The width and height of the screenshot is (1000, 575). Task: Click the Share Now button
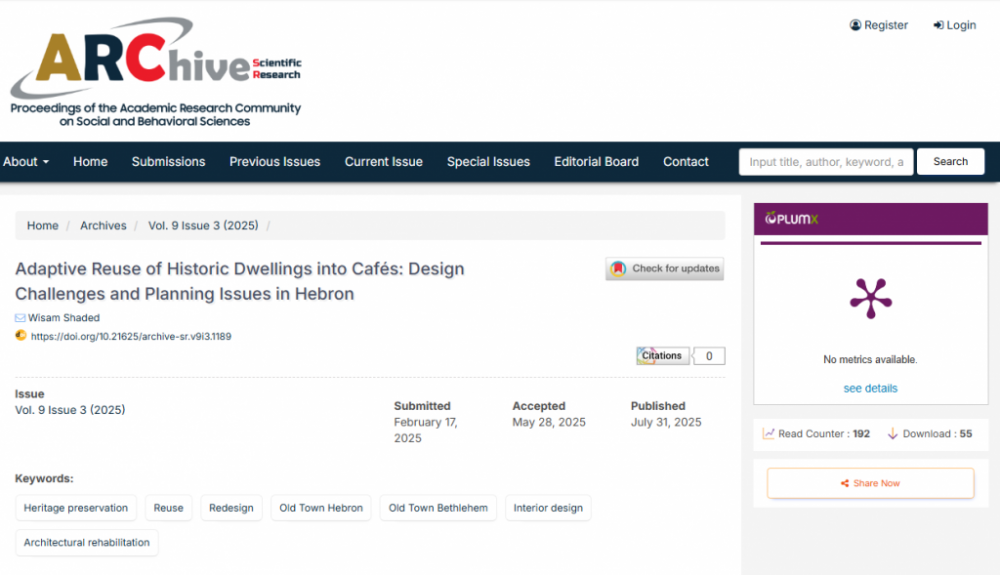pyautogui.click(x=871, y=483)
